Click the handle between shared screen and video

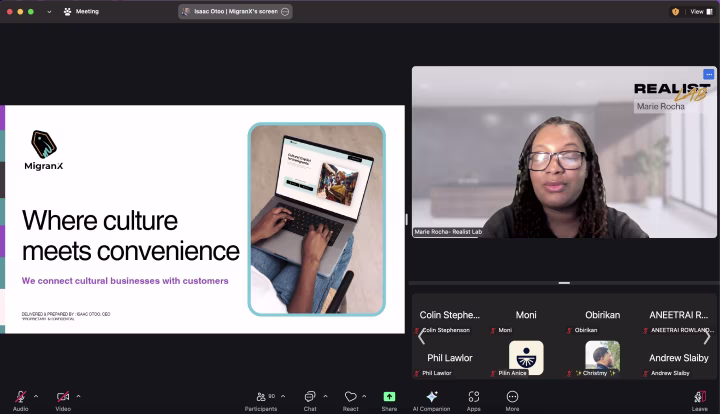(407, 219)
